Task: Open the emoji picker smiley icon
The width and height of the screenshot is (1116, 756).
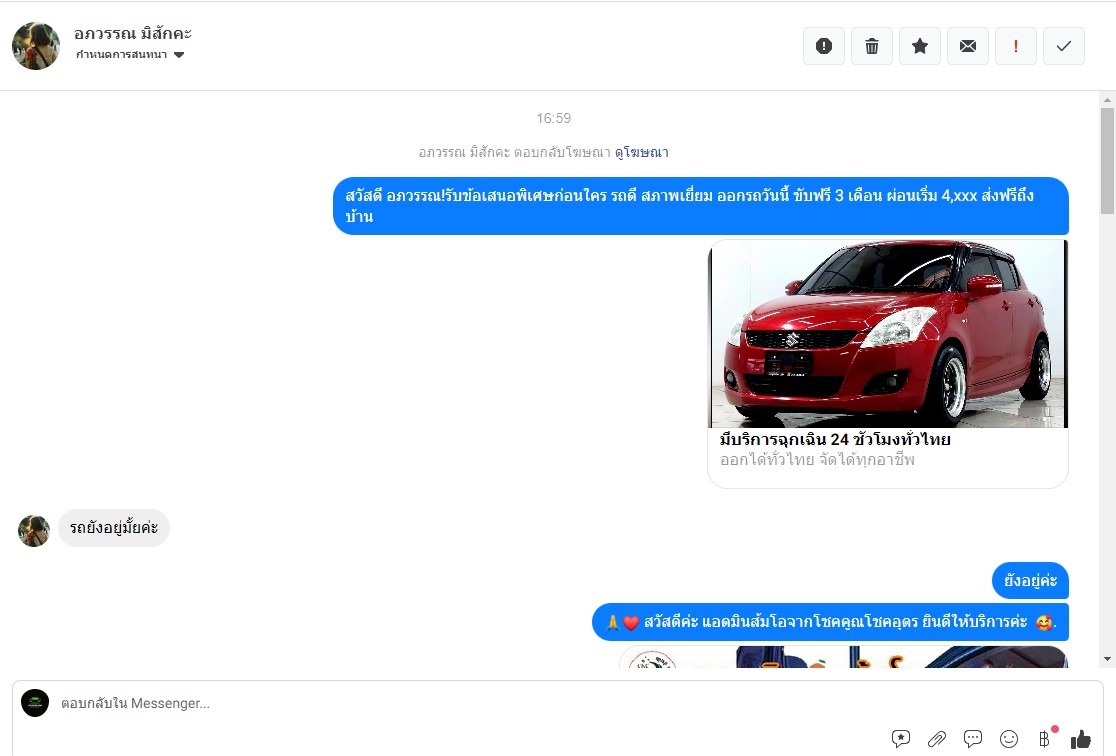Action: [x=1009, y=739]
